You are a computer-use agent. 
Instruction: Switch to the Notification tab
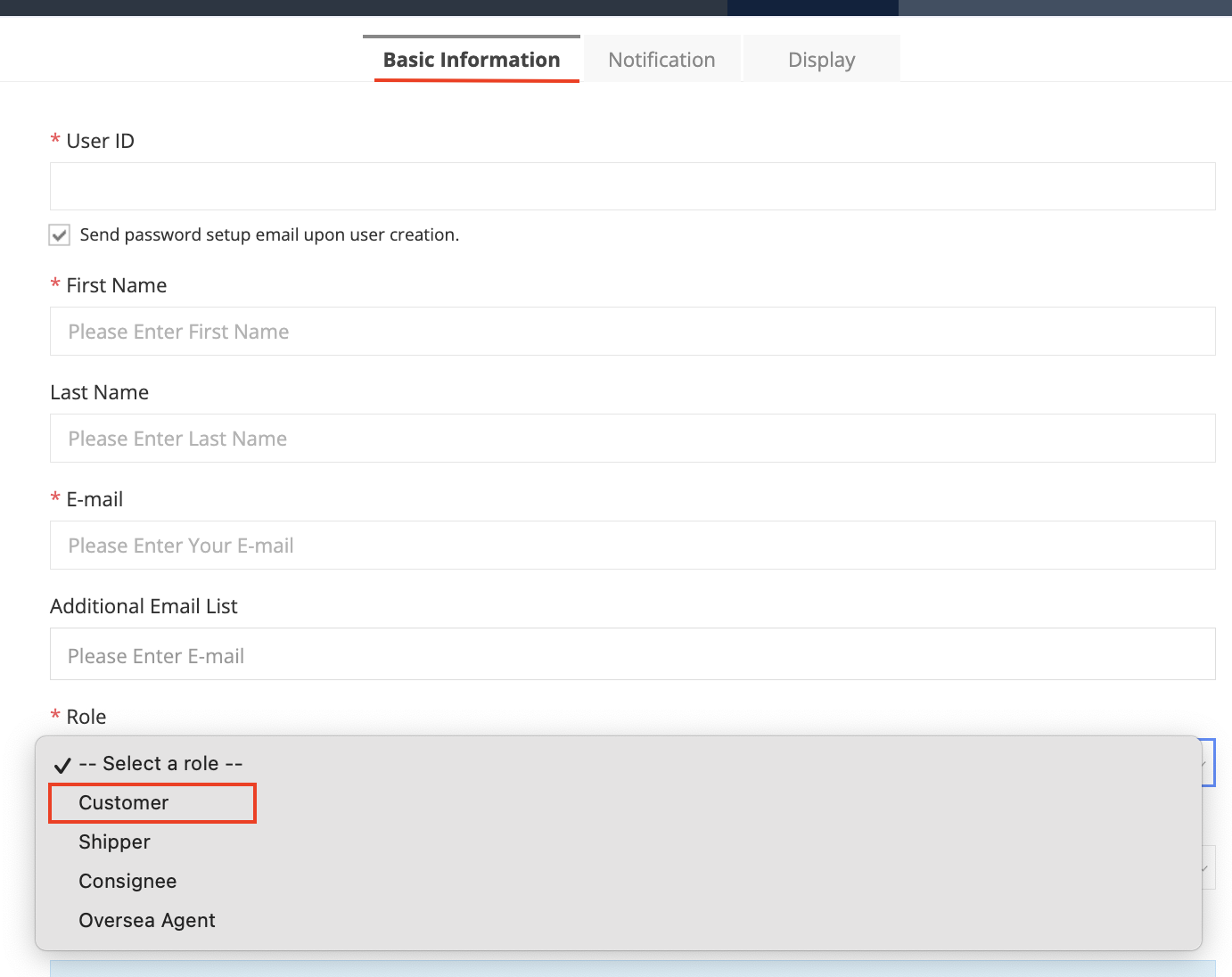click(661, 60)
